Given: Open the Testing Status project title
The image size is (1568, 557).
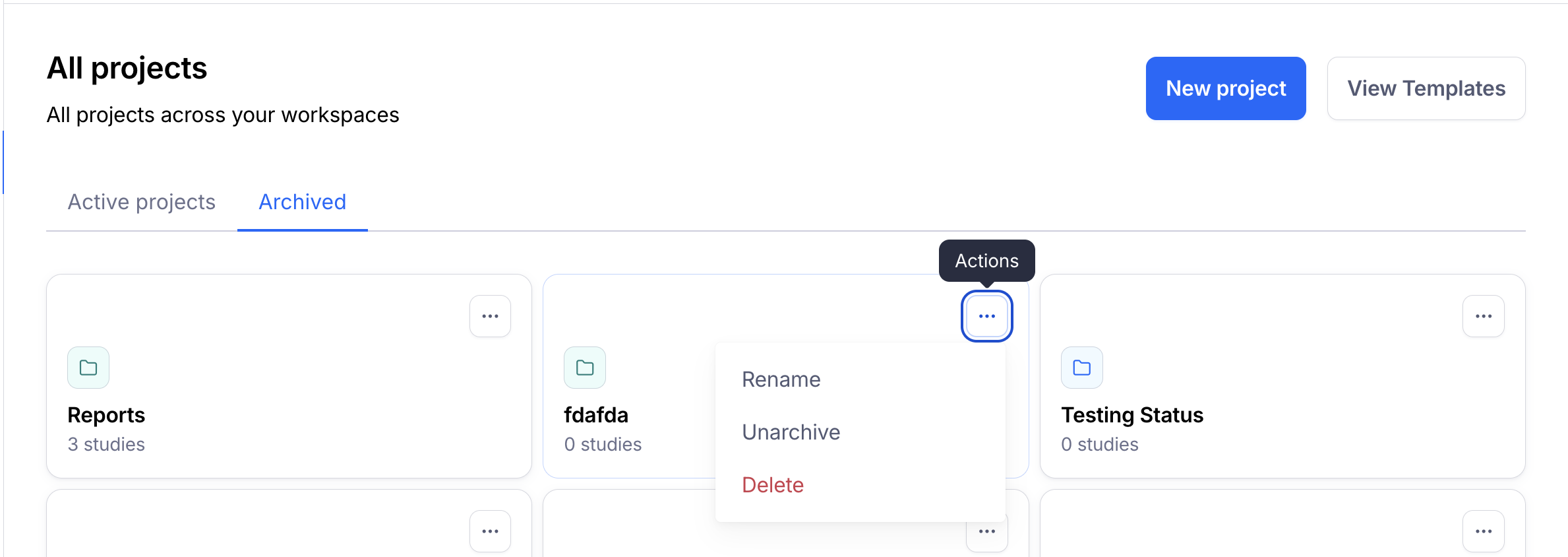Looking at the screenshot, I should (x=1132, y=415).
